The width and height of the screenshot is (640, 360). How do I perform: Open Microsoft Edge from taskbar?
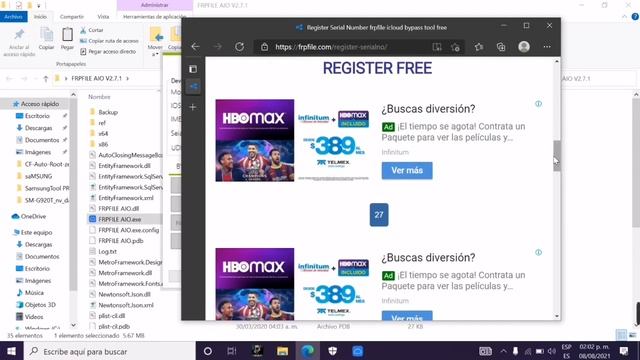point(307,351)
